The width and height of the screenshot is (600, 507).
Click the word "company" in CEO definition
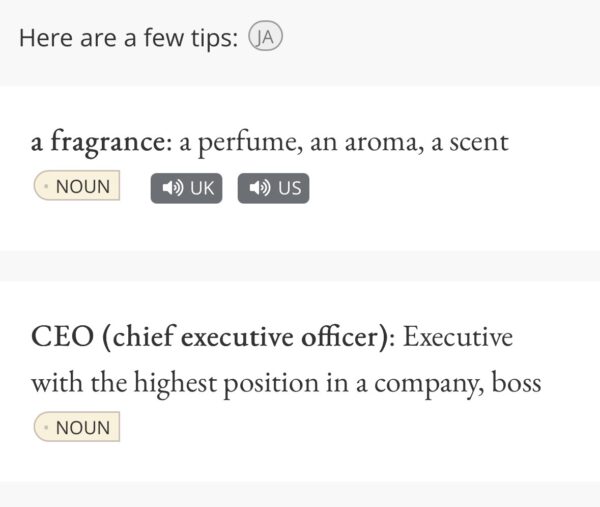pos(431,382)
